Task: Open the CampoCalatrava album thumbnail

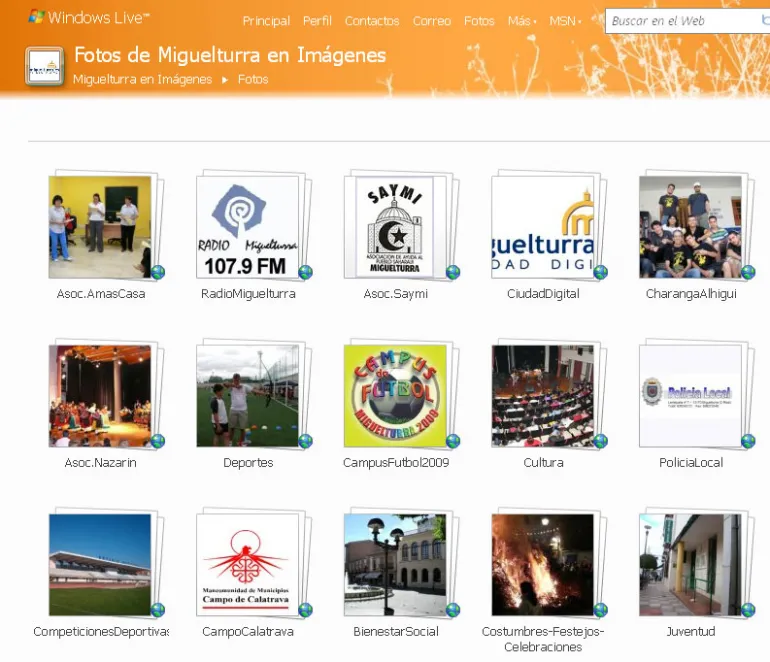Action: (x=247, y=565)
